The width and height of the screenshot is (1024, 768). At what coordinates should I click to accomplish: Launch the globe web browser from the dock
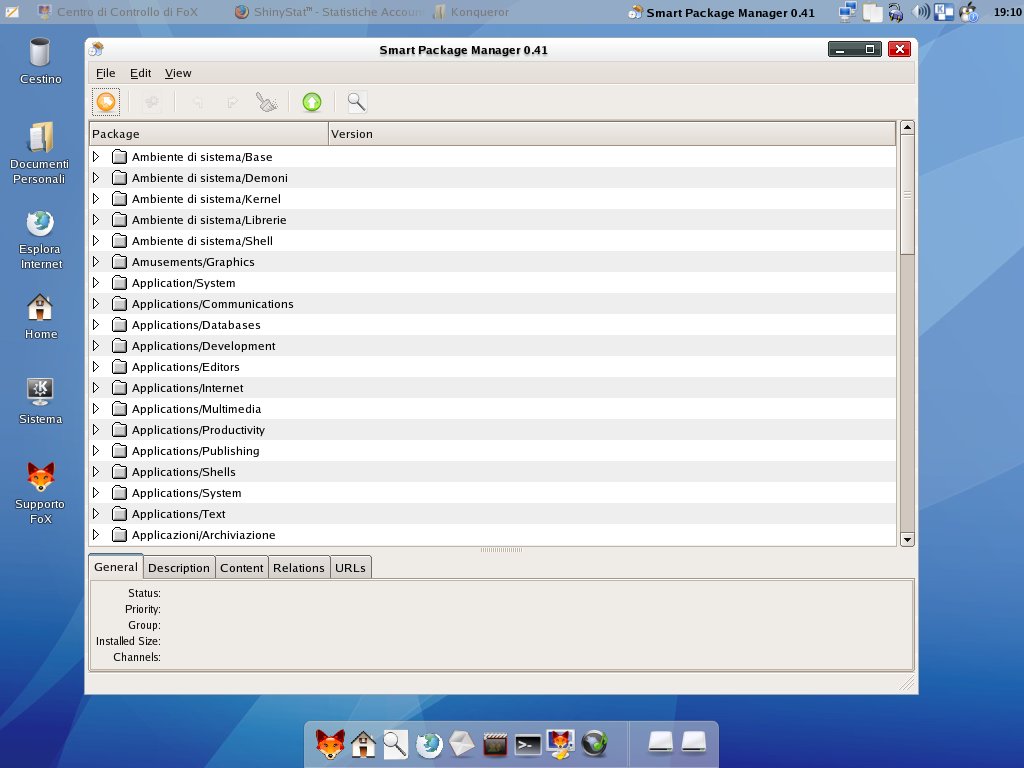coord(429,744)
